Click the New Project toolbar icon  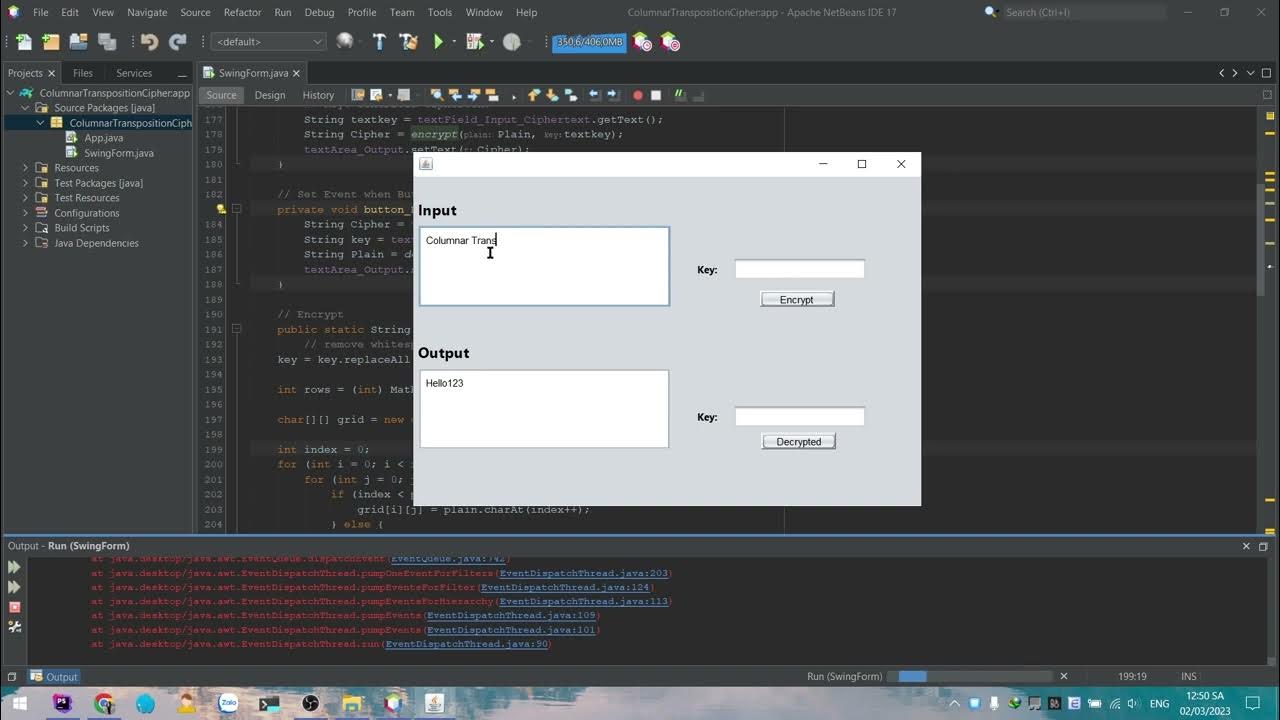[x=51, y=42]
